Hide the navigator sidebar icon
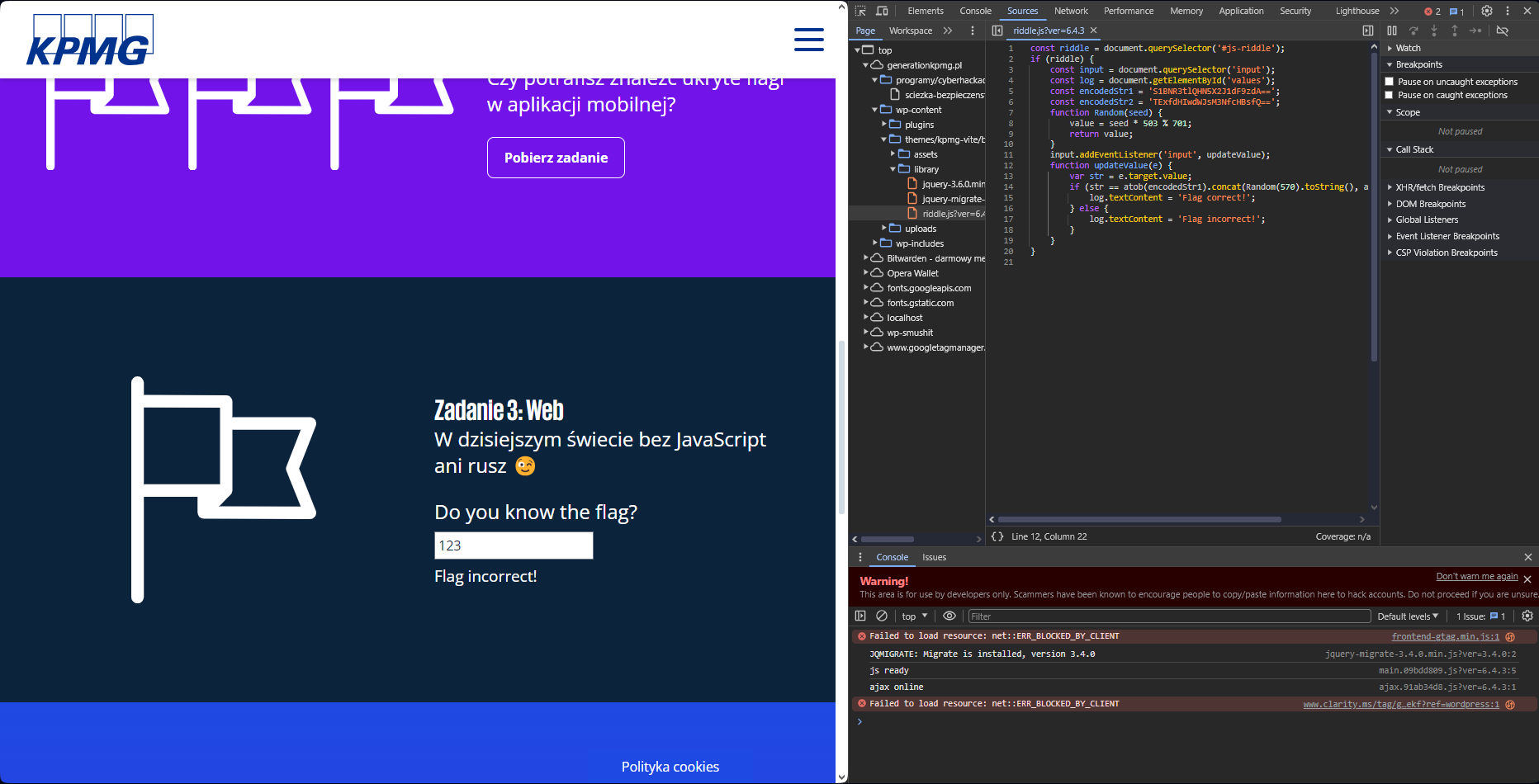1539x784 pixels. [x=997, y=31]
